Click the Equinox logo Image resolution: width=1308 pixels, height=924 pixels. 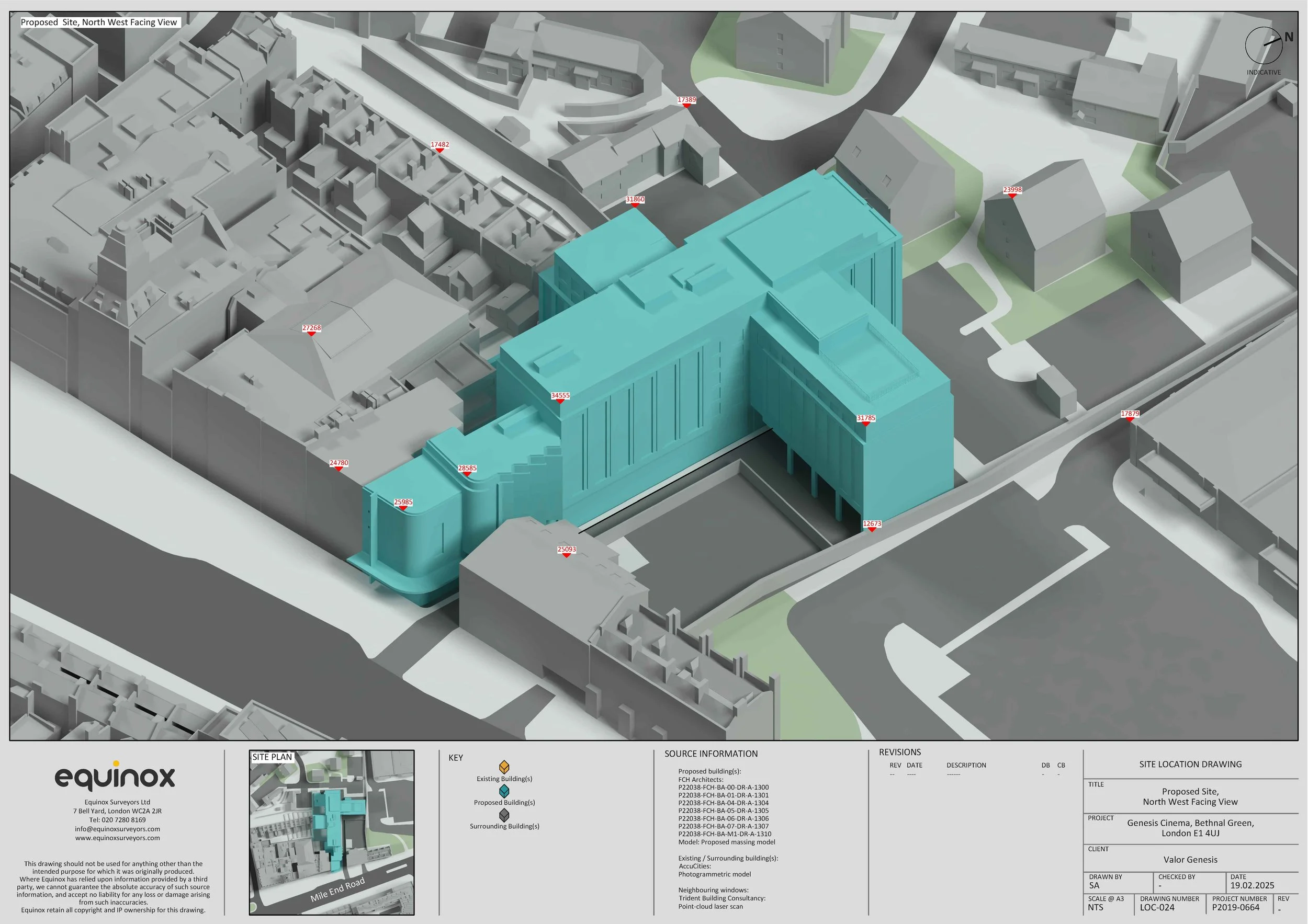[115, 777]
